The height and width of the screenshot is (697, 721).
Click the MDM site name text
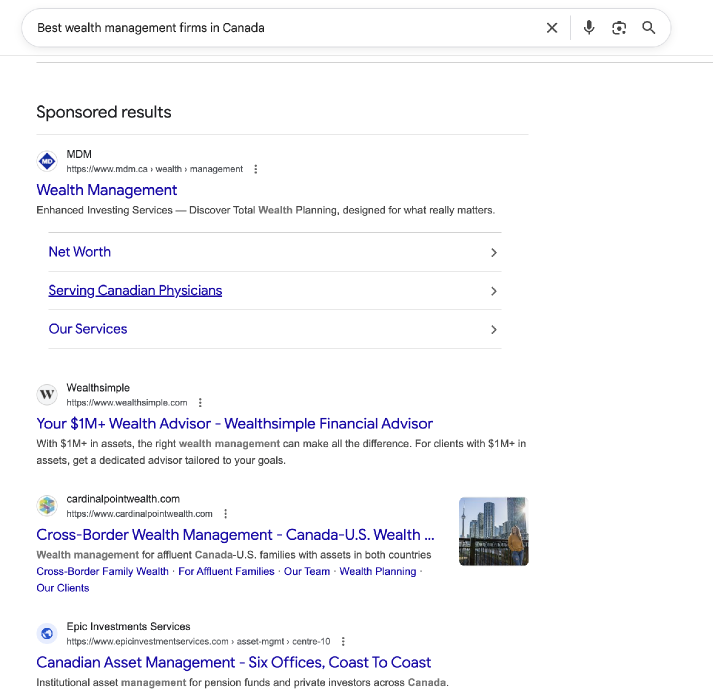(x=79, y=154)
